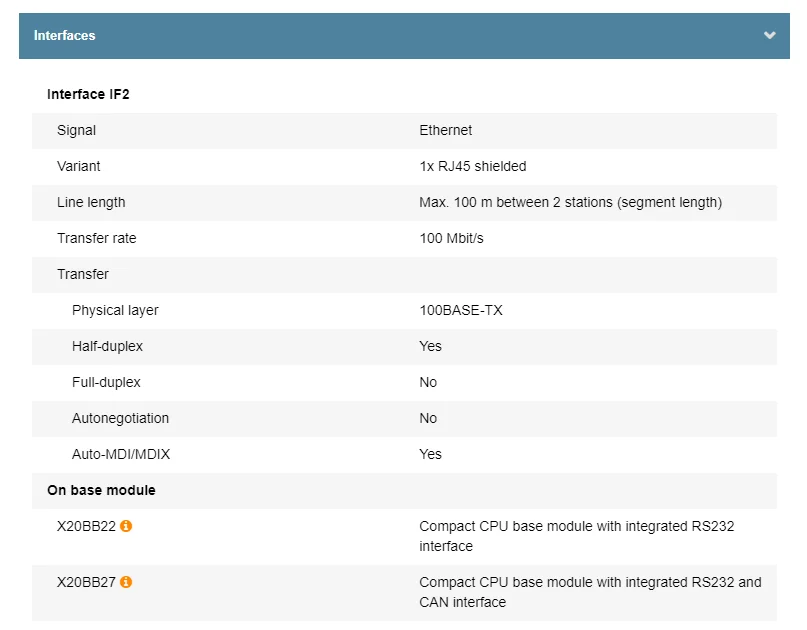Click the Physical layer row label

point(115,310)
